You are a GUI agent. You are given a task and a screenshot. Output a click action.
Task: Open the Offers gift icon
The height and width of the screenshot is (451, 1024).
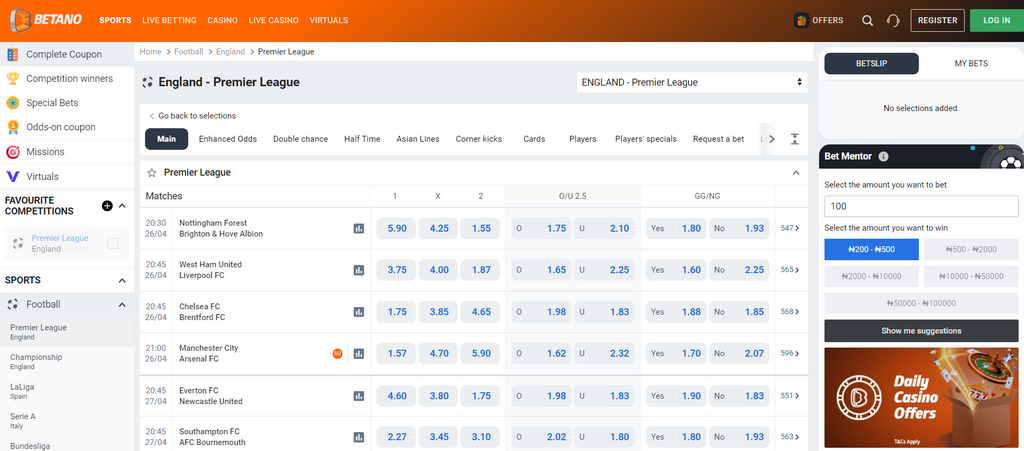(801, 20)
